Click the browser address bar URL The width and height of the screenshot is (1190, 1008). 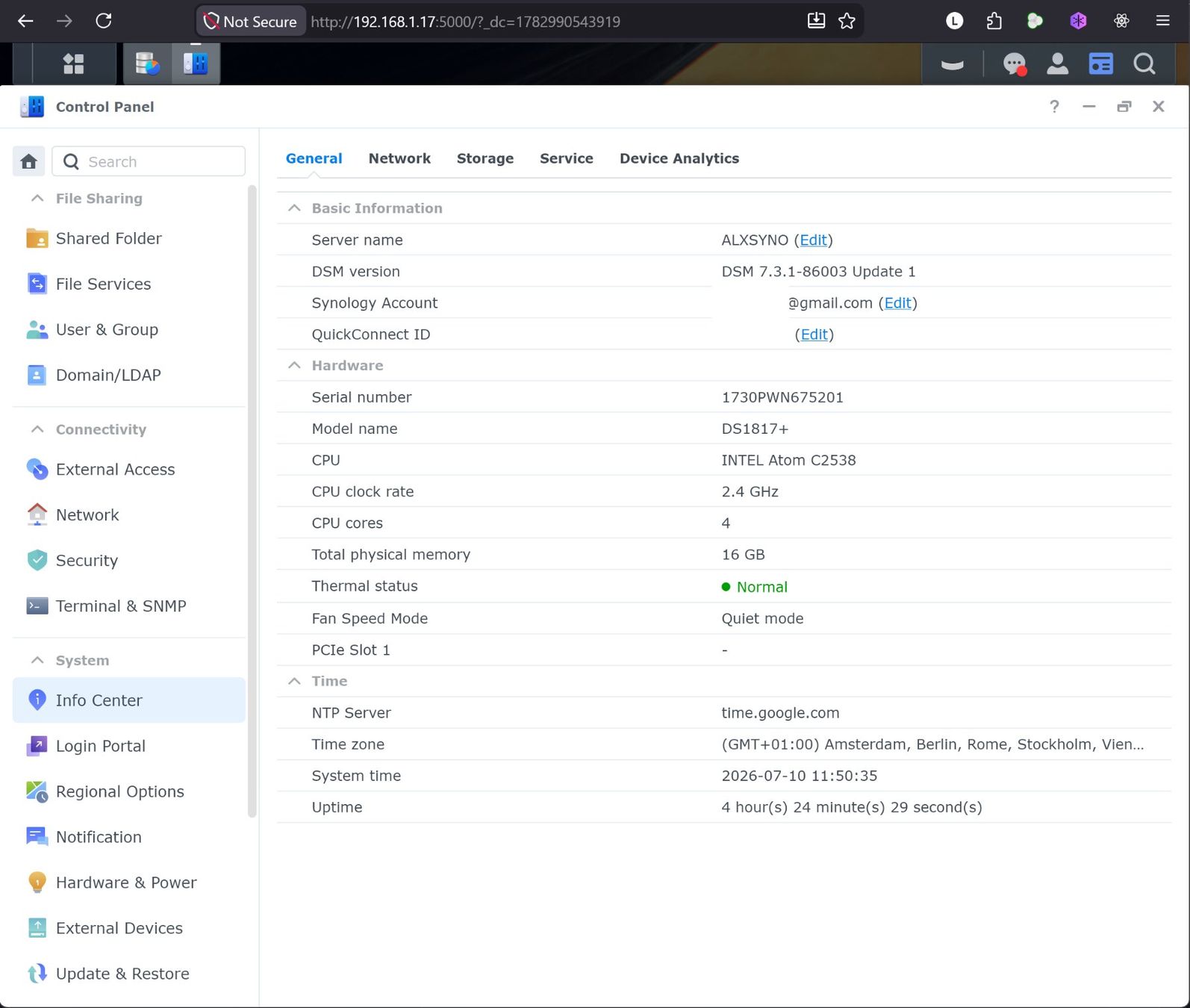click(465, 22)
